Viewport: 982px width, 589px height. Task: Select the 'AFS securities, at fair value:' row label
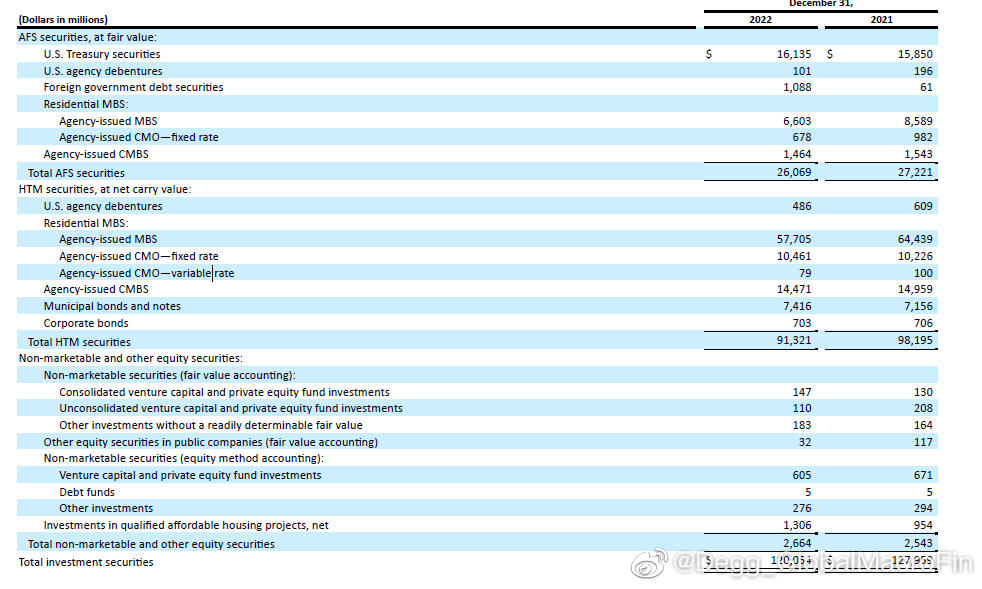88,37
